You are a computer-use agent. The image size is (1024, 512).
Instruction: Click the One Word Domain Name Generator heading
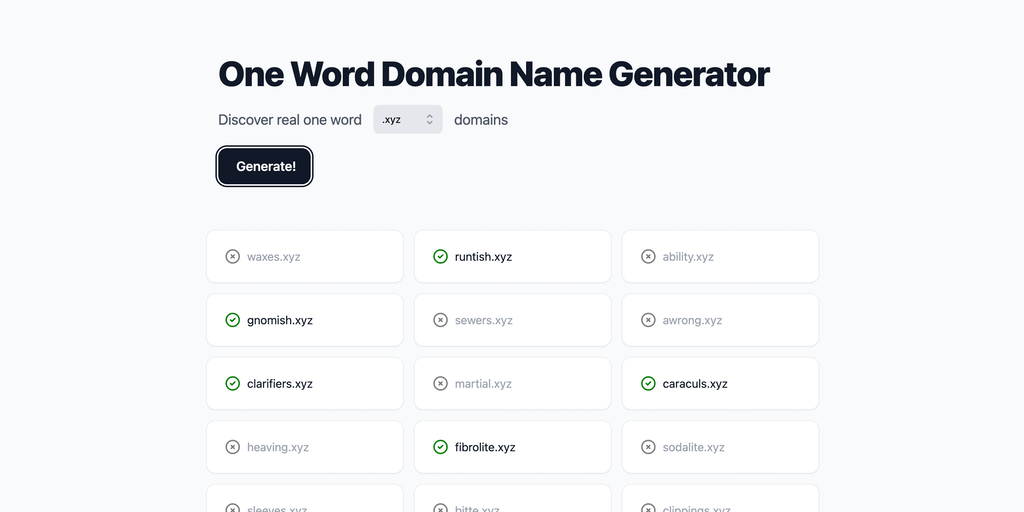[x=494, y=74]
